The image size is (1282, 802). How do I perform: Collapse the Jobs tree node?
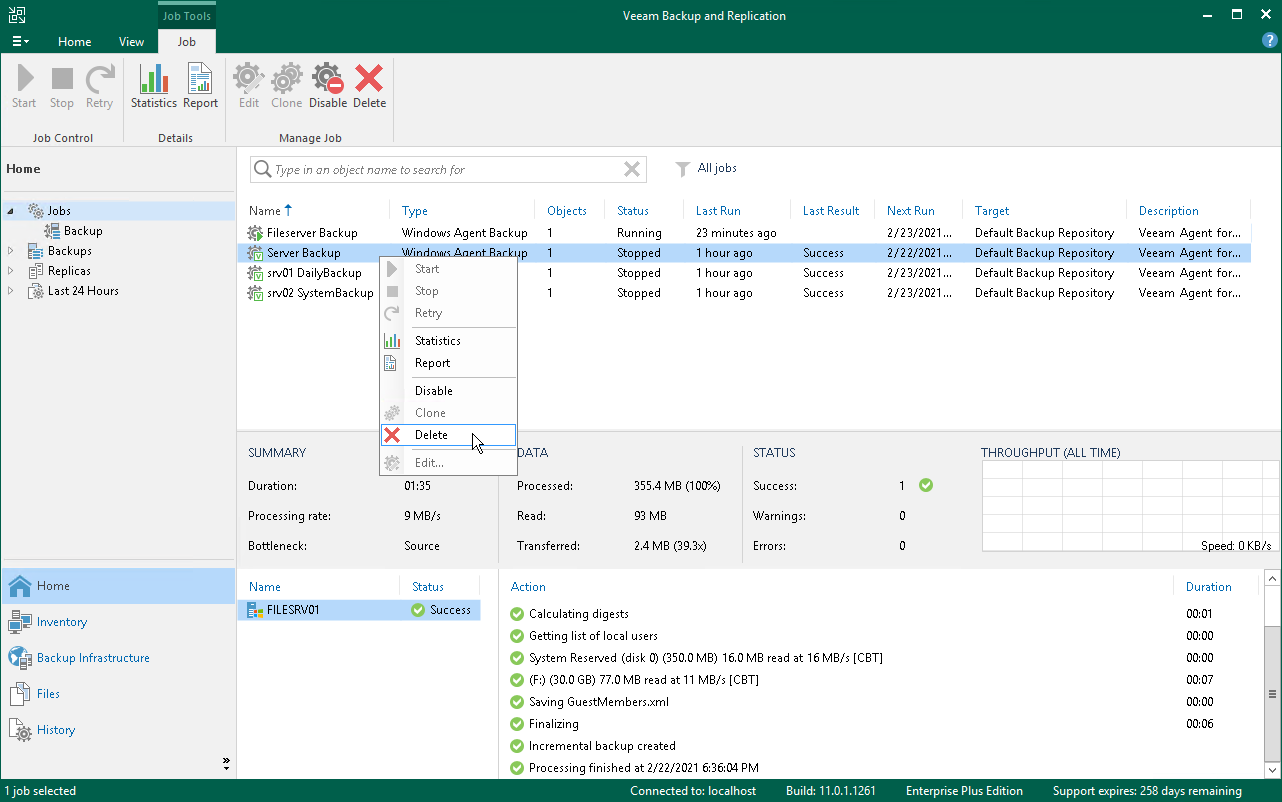[x=11, y=211]
